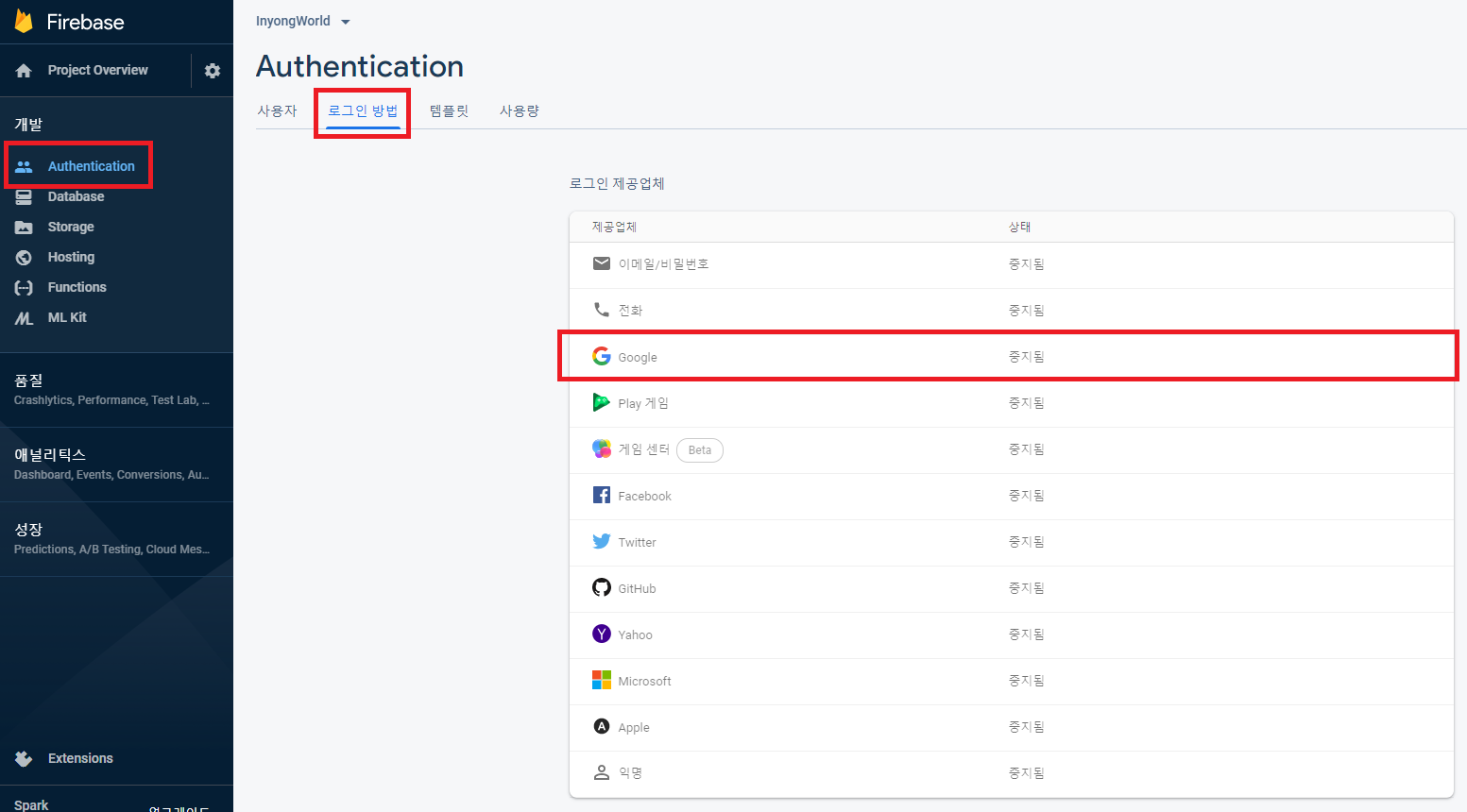The image size is (1467, 812).
Task: Click Google provider name
Action: (638, 358)
